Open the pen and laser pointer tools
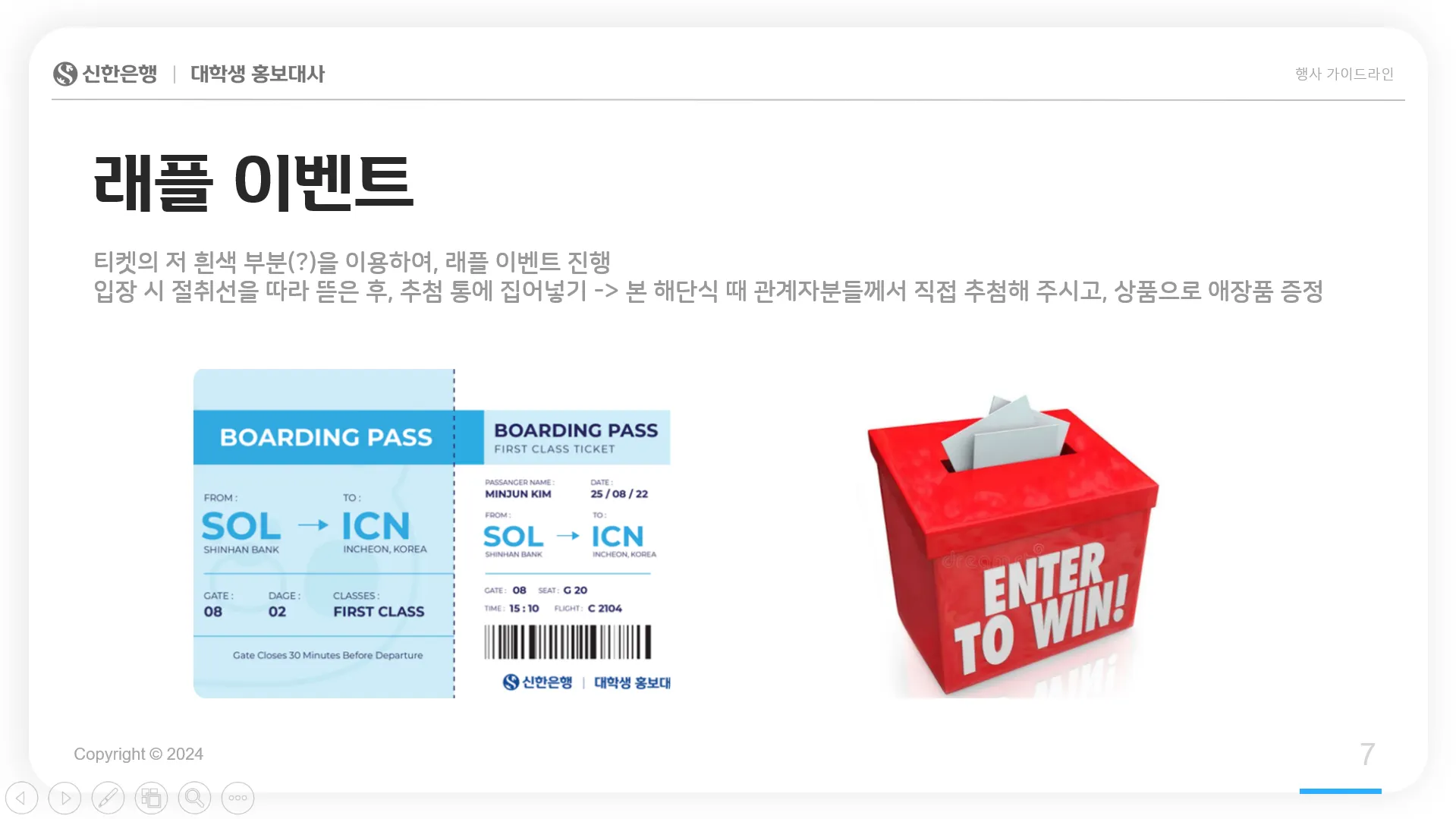 (108, 798)
